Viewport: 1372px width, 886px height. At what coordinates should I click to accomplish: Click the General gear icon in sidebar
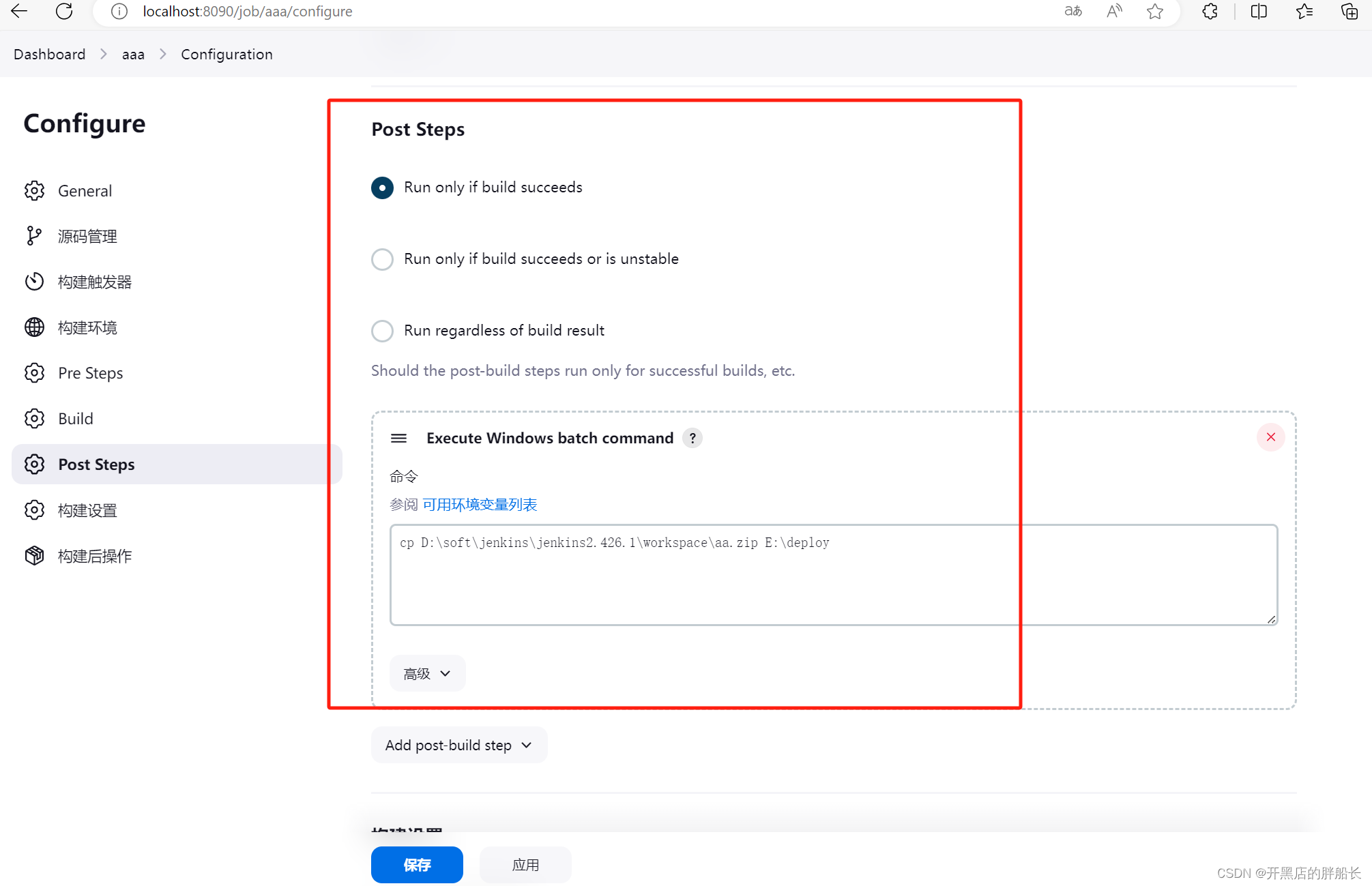coord(34,191)
